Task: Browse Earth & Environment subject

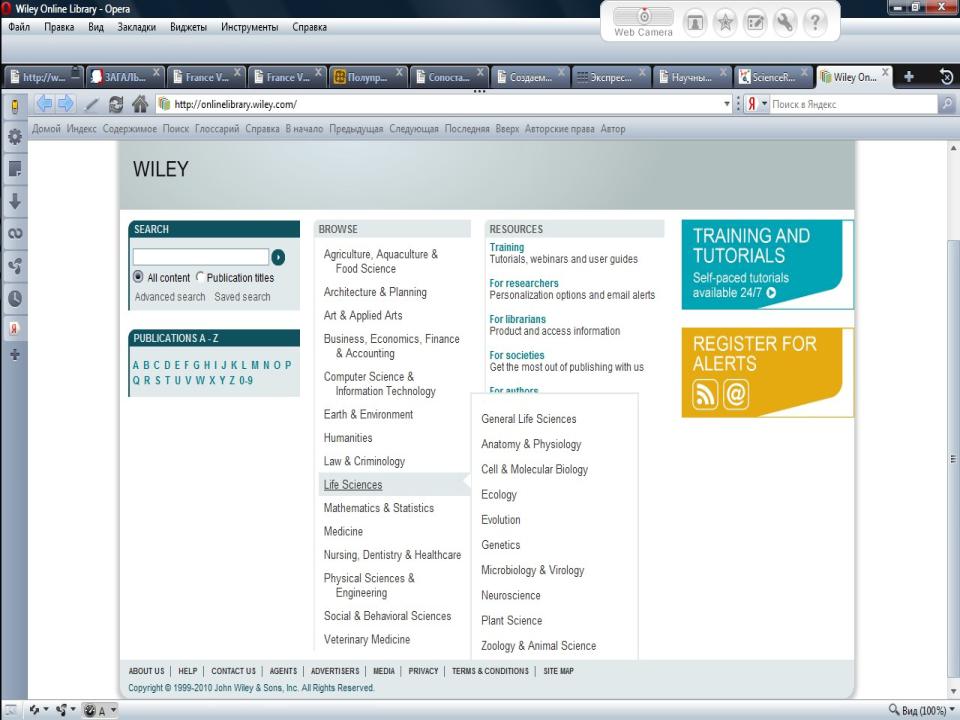Action: [368, 414]
